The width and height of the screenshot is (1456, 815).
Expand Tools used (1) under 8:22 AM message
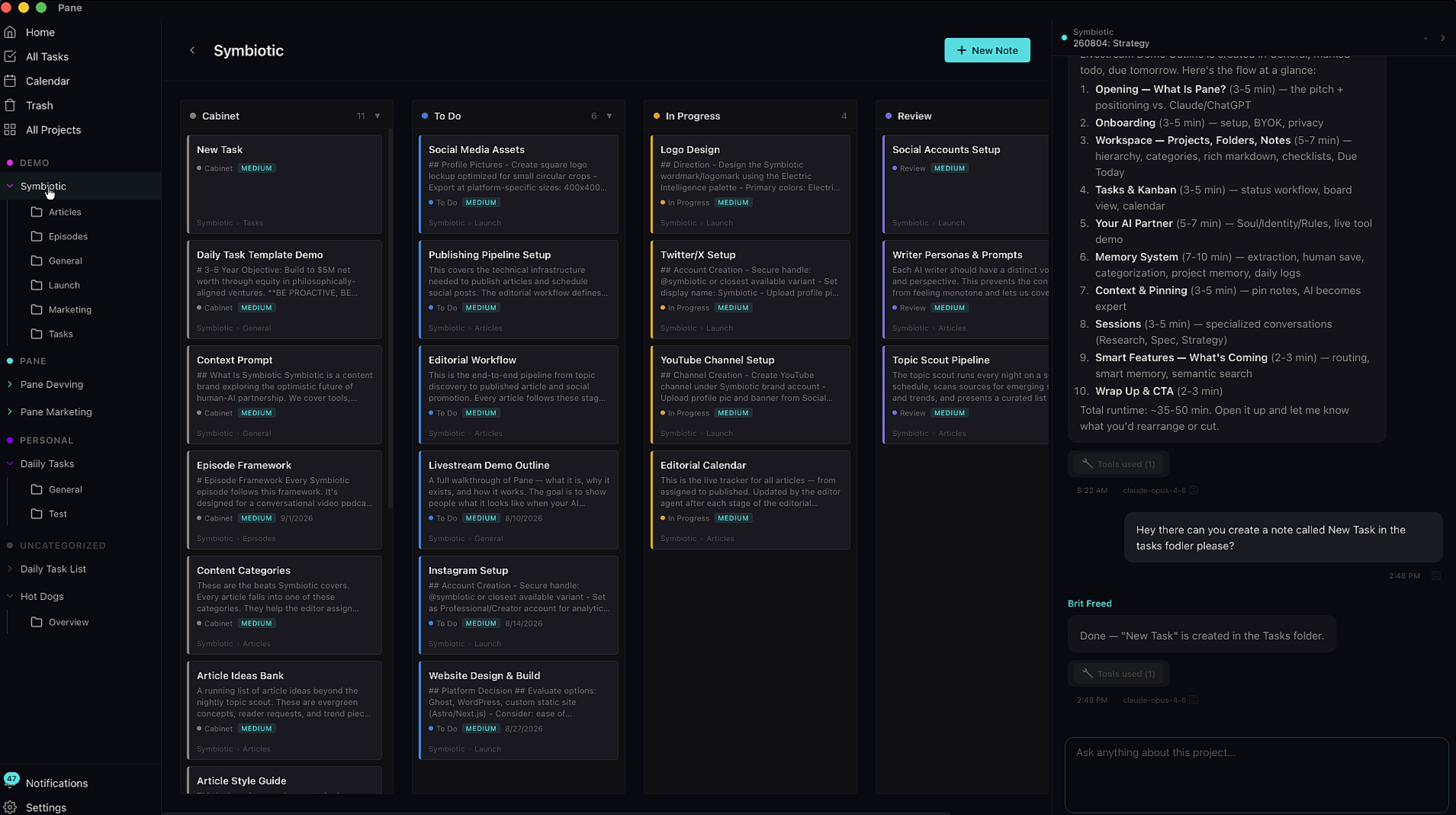coord(1119,464)
